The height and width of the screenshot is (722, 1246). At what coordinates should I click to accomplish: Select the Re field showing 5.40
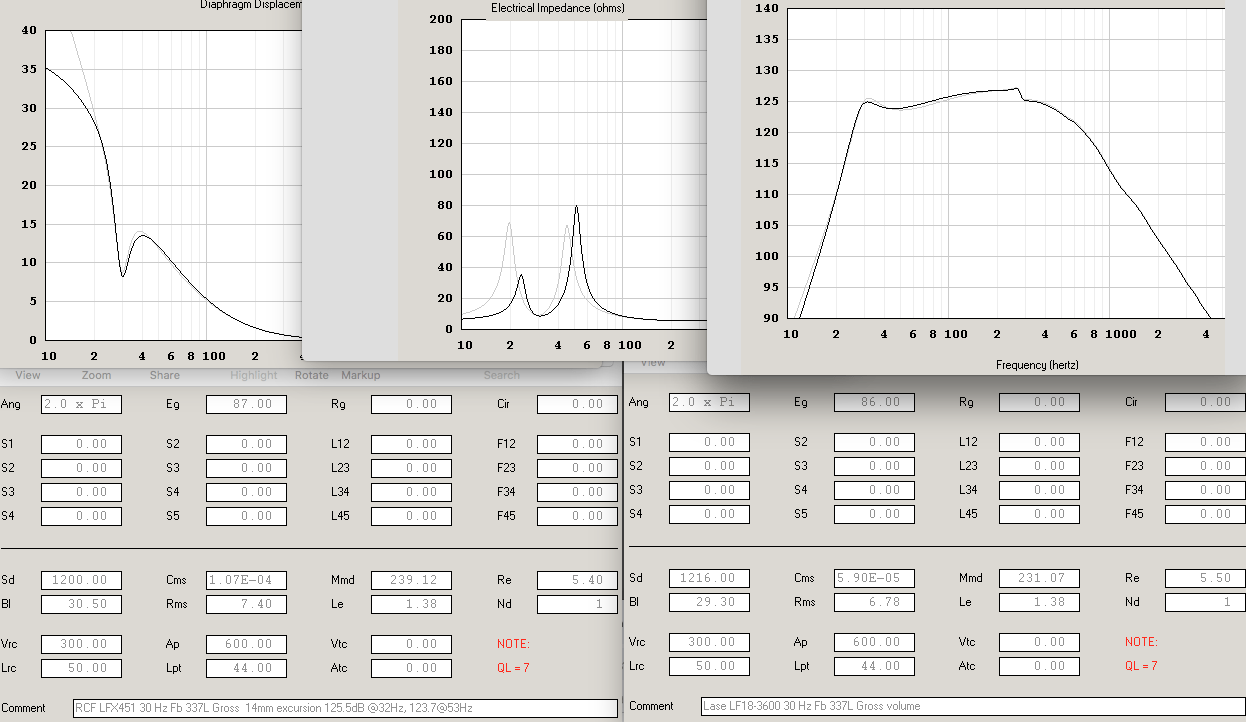(577, 580)
